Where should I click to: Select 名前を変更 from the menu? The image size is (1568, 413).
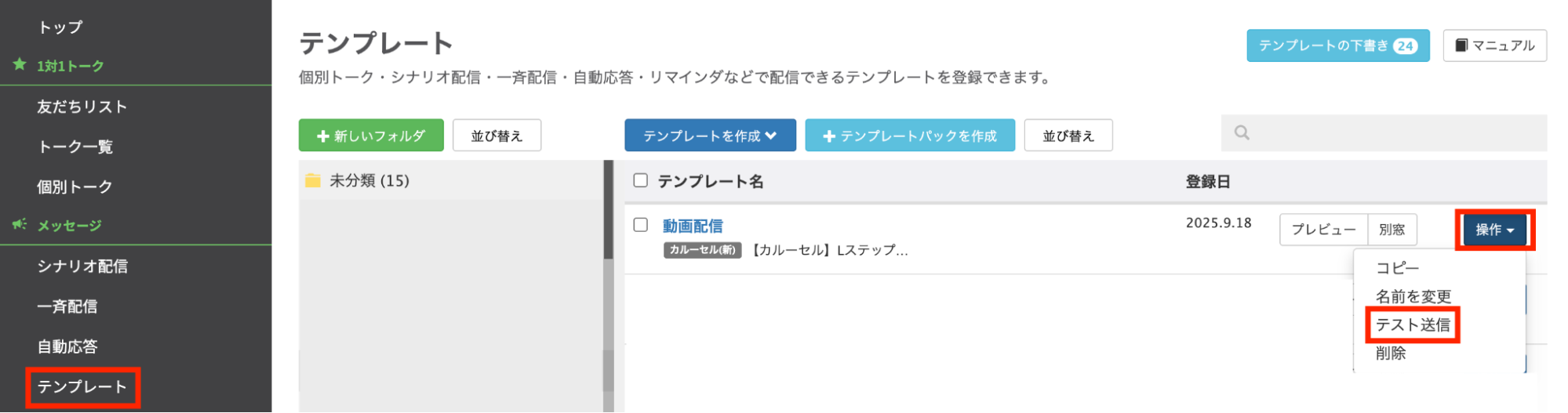pos(1413,296)
